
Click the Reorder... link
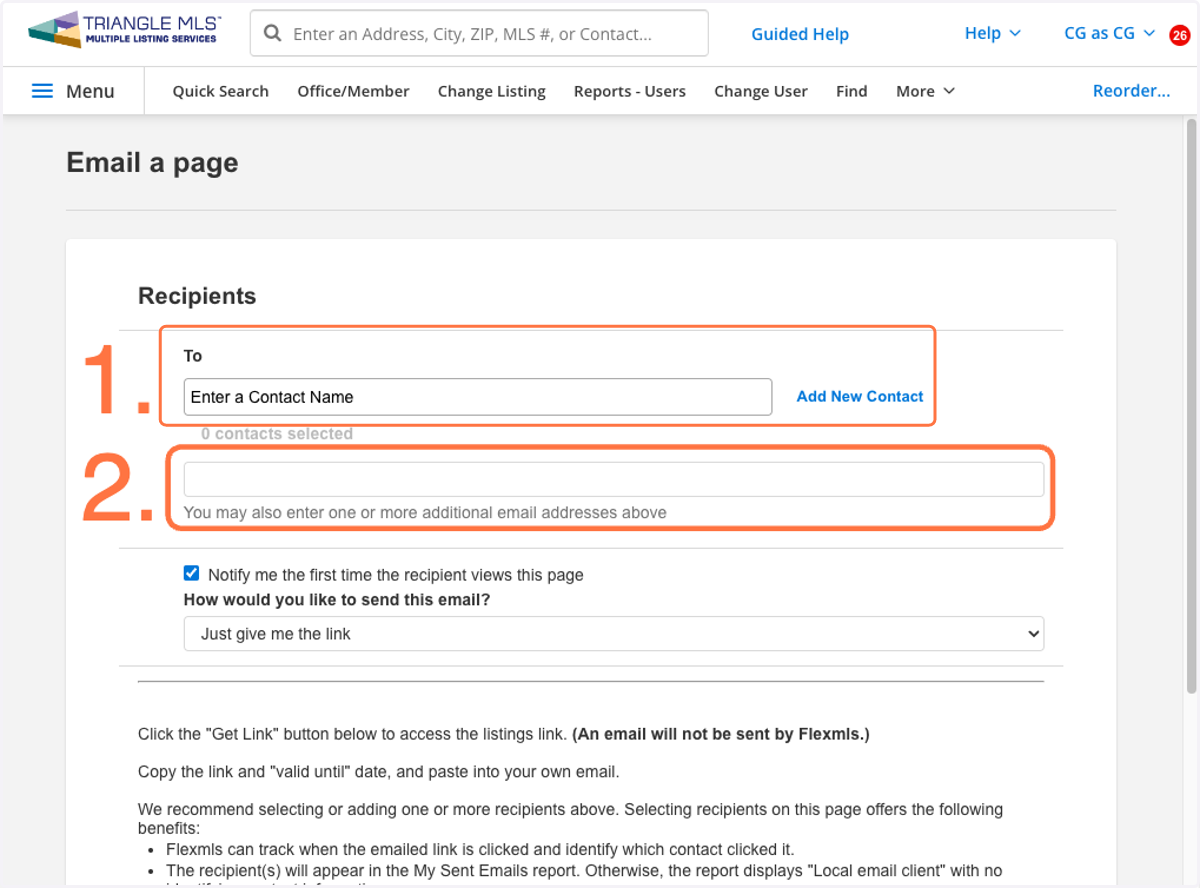(1131, 91)
